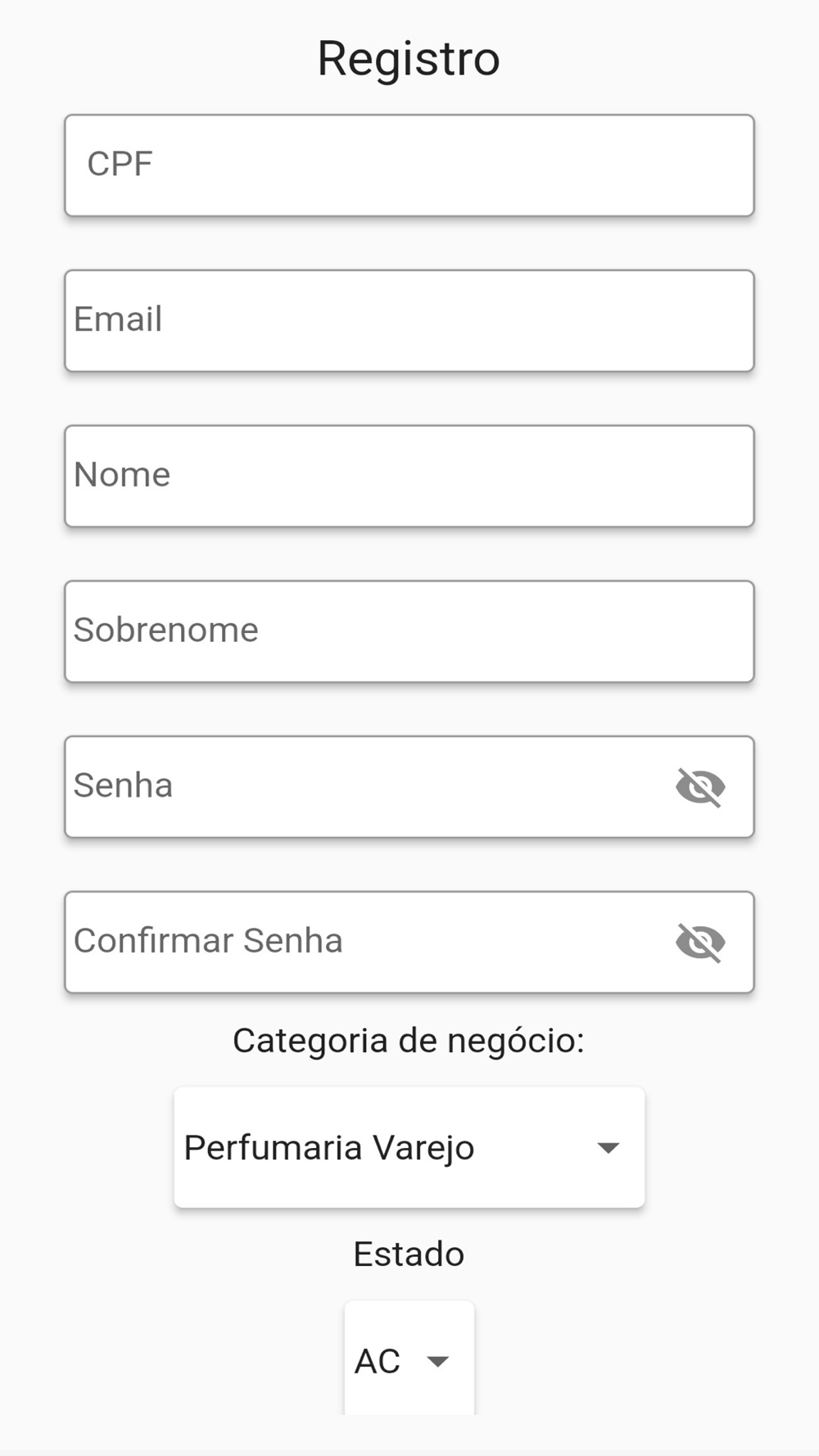Screen dimensions: 819x1456
Task: Click the 'CPF' placeholder text
Action: coord(120,164)
